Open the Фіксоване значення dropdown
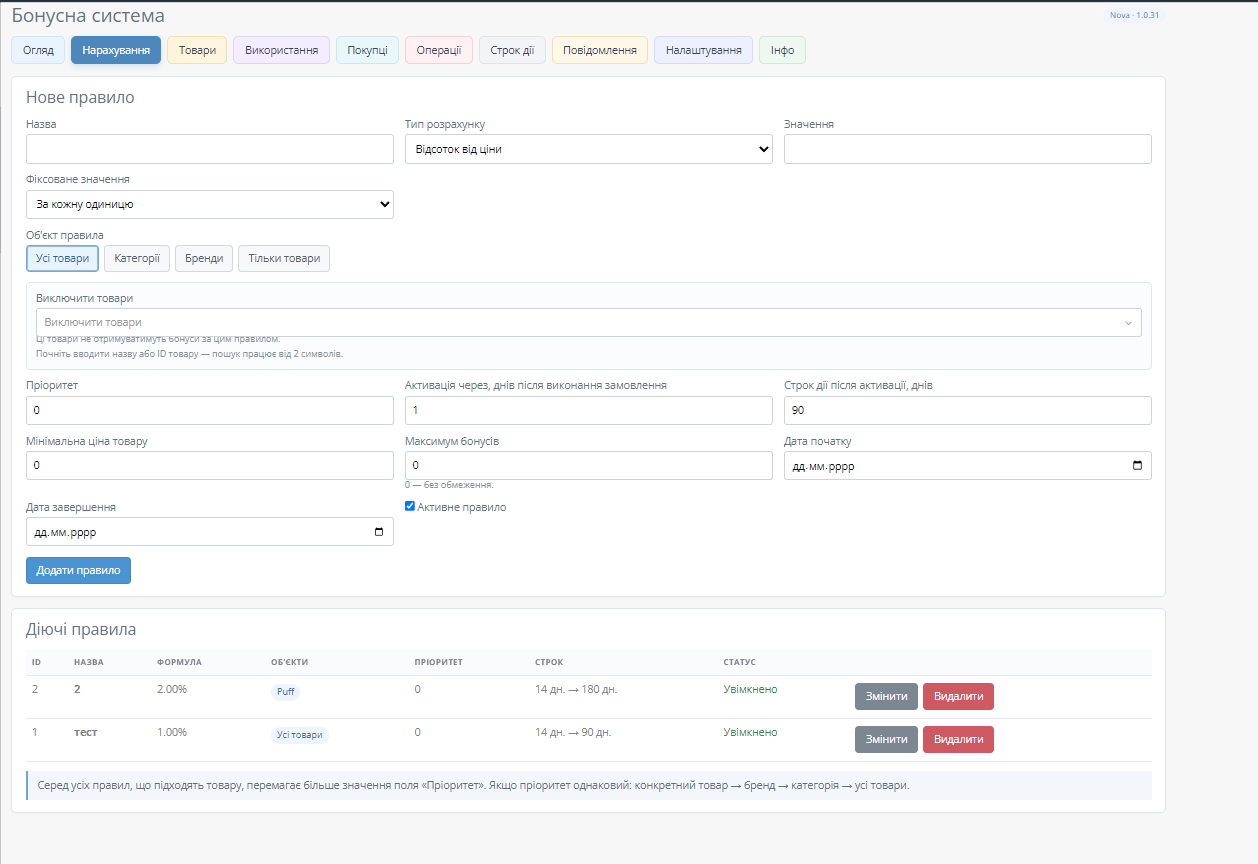This screenshot has height=864, width=1258. click(x=210, y=204)
